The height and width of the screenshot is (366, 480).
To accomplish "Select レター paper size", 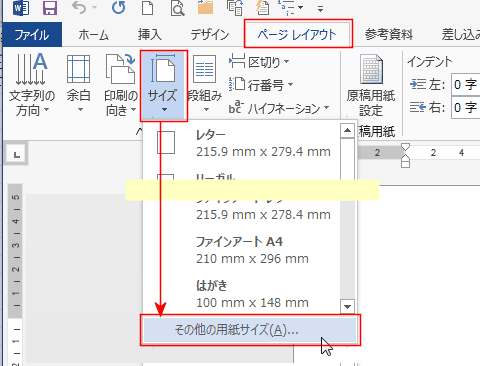I will pyautogui.click(x=242, y=143).
